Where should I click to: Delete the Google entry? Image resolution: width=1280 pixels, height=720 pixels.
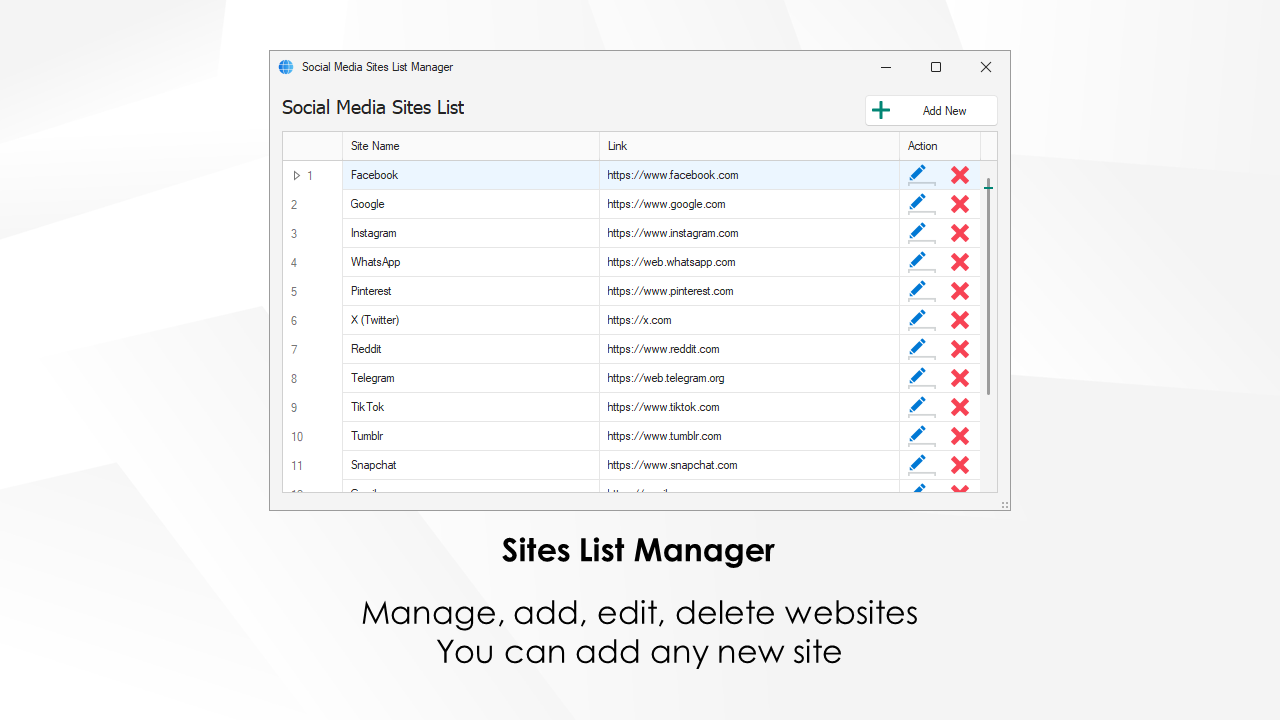click(x=960, y=204)
